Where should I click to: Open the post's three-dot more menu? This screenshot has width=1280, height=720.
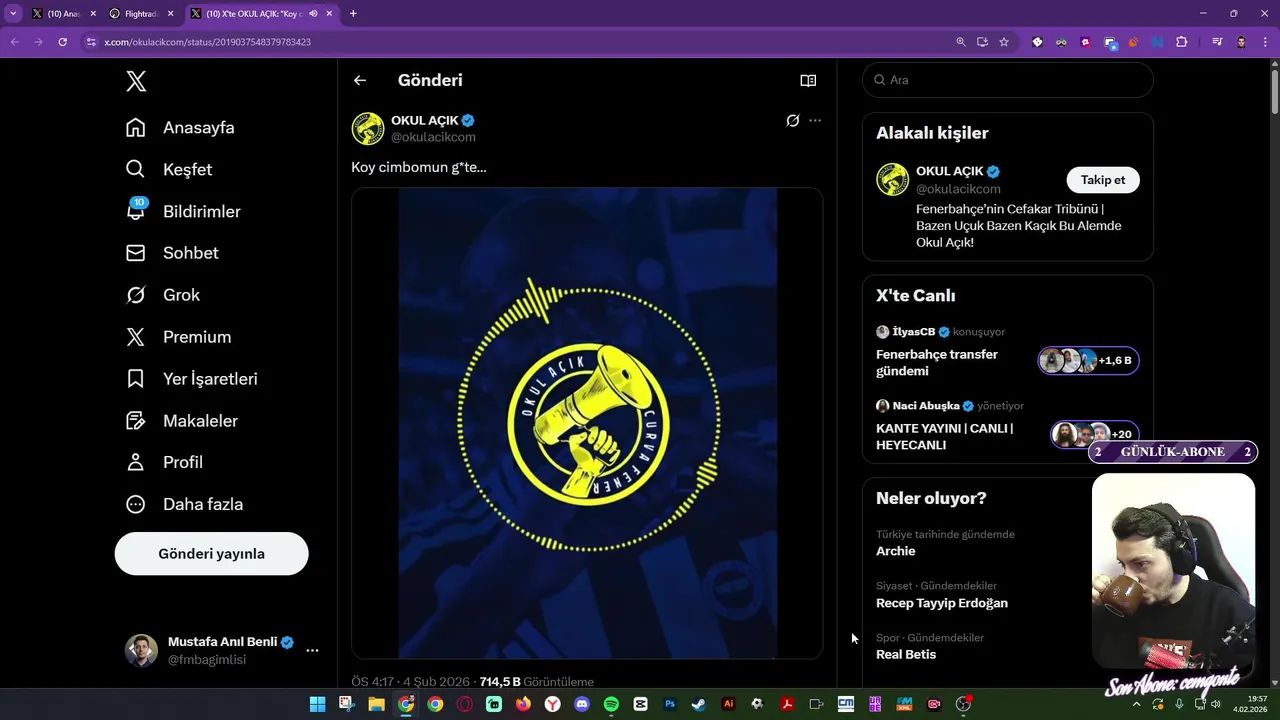coord(815,120)
